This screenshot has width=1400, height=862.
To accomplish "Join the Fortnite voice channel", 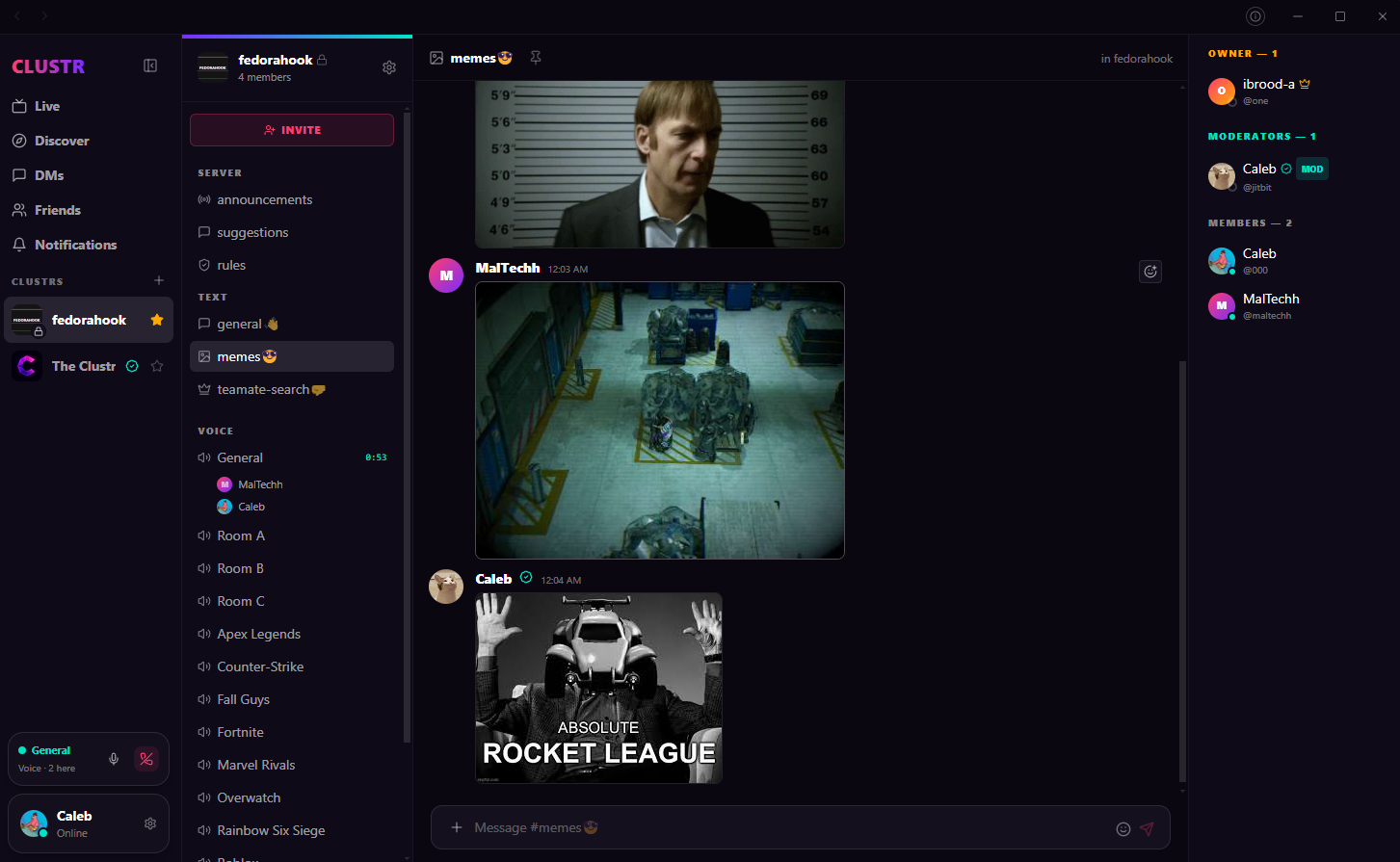I will click(x=292, y=732).
